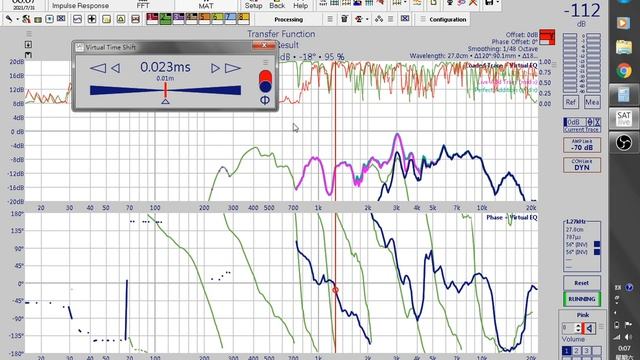Open Google Chrome from the taskbar

(624, 71)
